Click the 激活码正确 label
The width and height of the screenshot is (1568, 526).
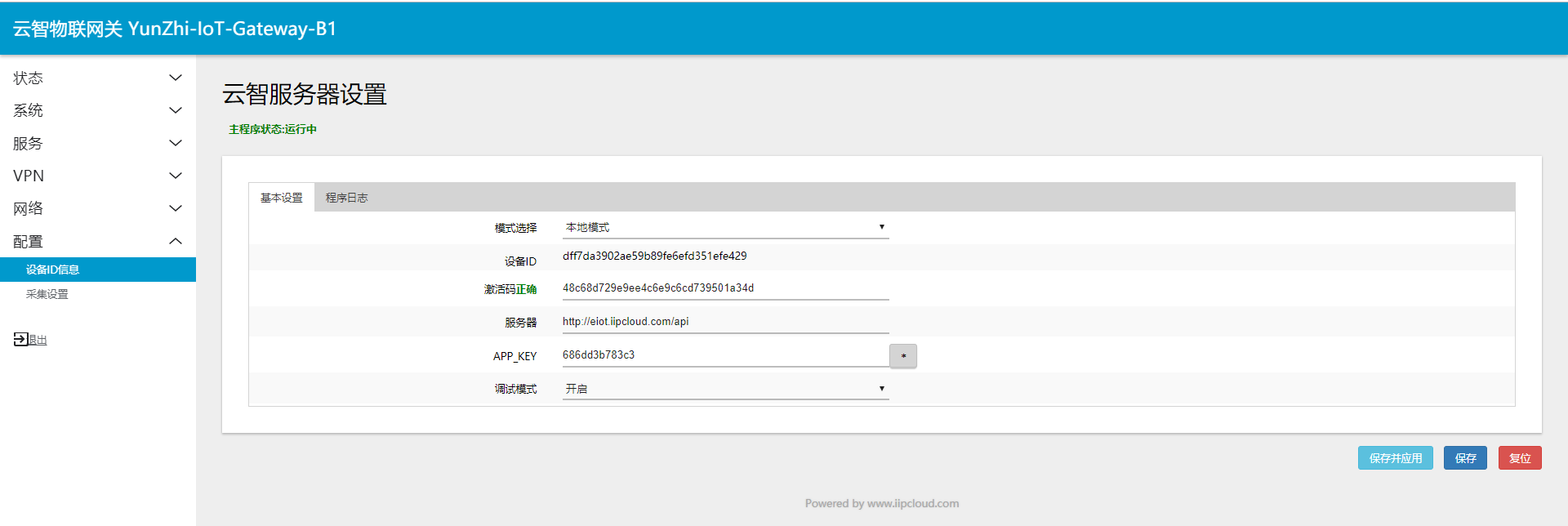click(x=510, y=289)
